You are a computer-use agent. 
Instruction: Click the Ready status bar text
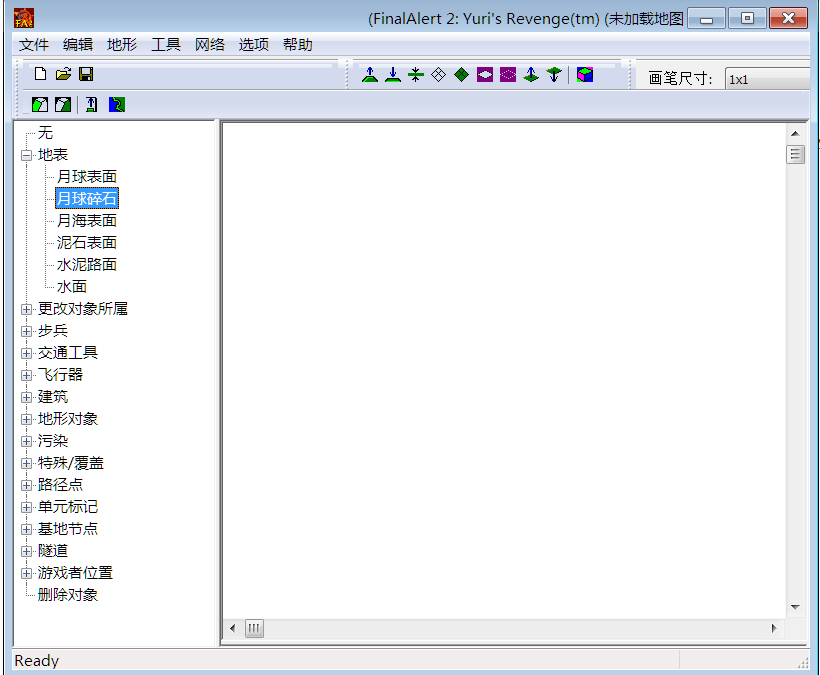(37, 661)
